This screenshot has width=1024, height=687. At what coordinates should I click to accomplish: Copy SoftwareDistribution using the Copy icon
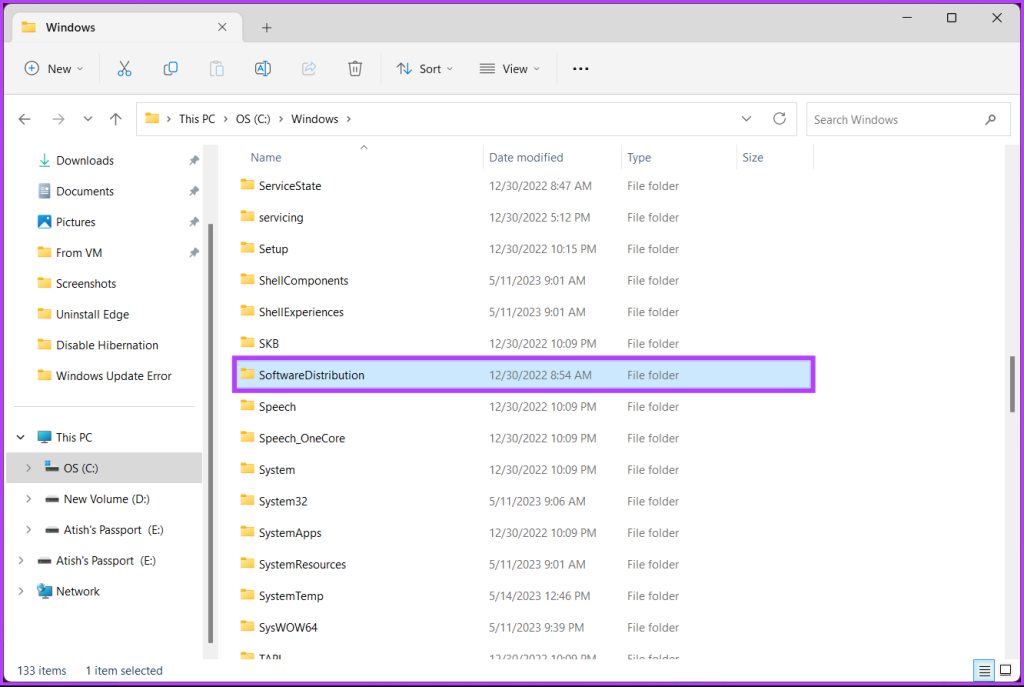point(170,68)
